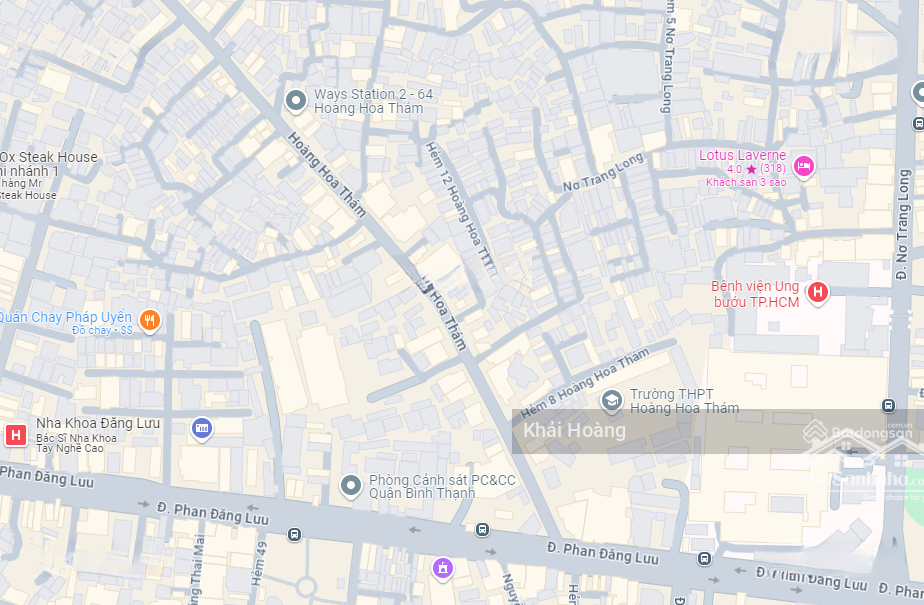Click the bus stop beside Trường THPT on Nơ Trang Long
The width and height of the screenshot is (924, 605).
coord(889,405)
